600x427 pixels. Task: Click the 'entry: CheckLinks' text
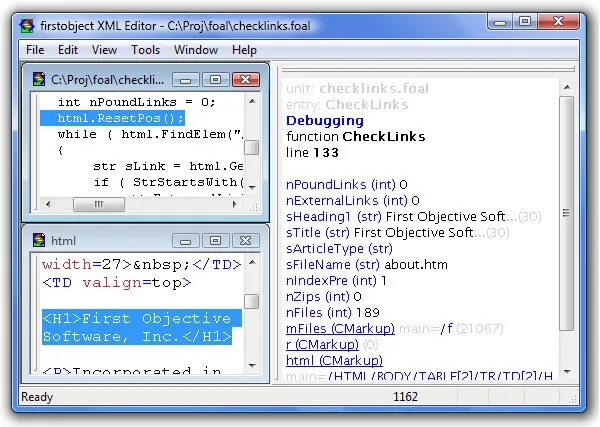tap(347, 104)
